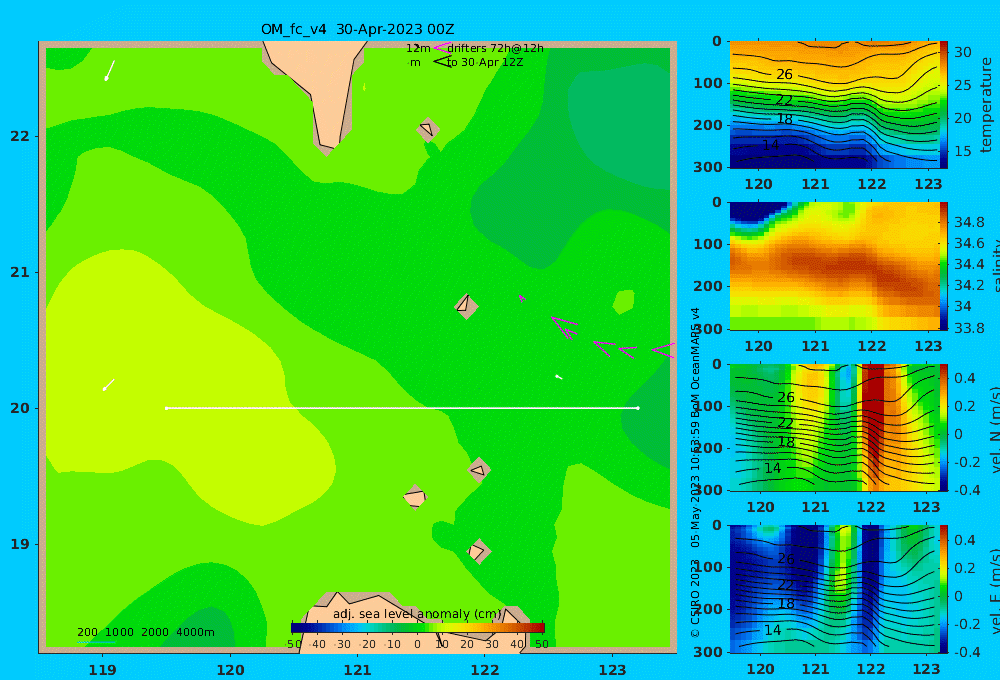Click the 'temperature' colorbar axis label
This screenshot has height=680, width=1000.
(x=987, y=105)
